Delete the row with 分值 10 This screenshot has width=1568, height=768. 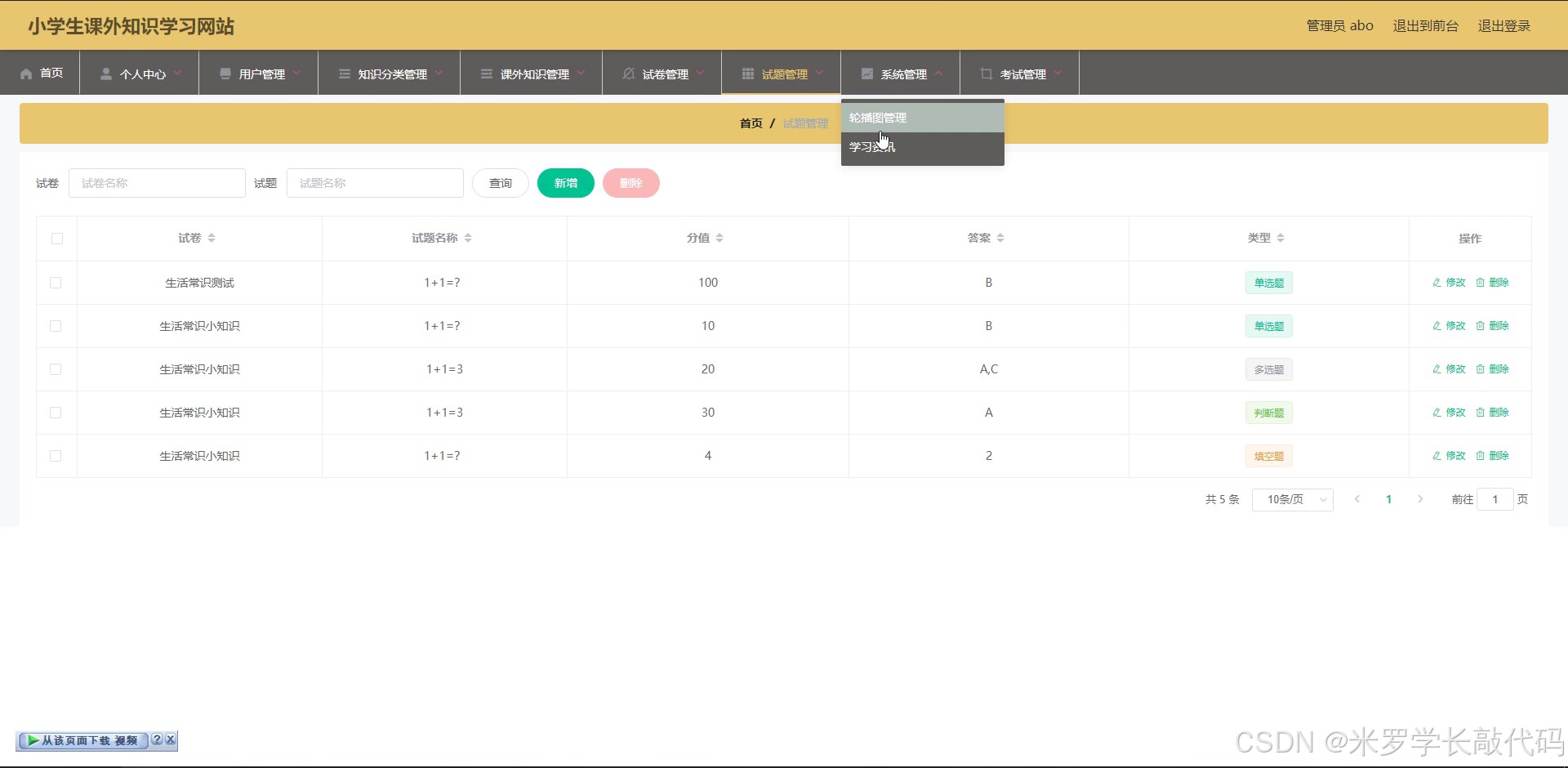click(x=1492, y=326)
